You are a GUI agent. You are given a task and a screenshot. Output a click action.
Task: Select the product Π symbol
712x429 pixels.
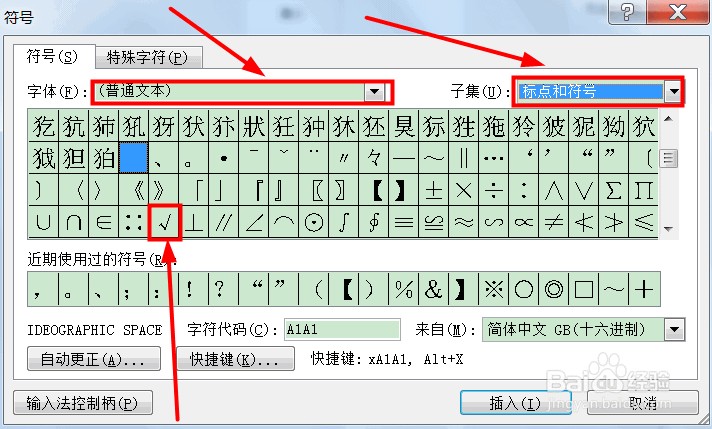pyautogui.click(x=643, y=190)
